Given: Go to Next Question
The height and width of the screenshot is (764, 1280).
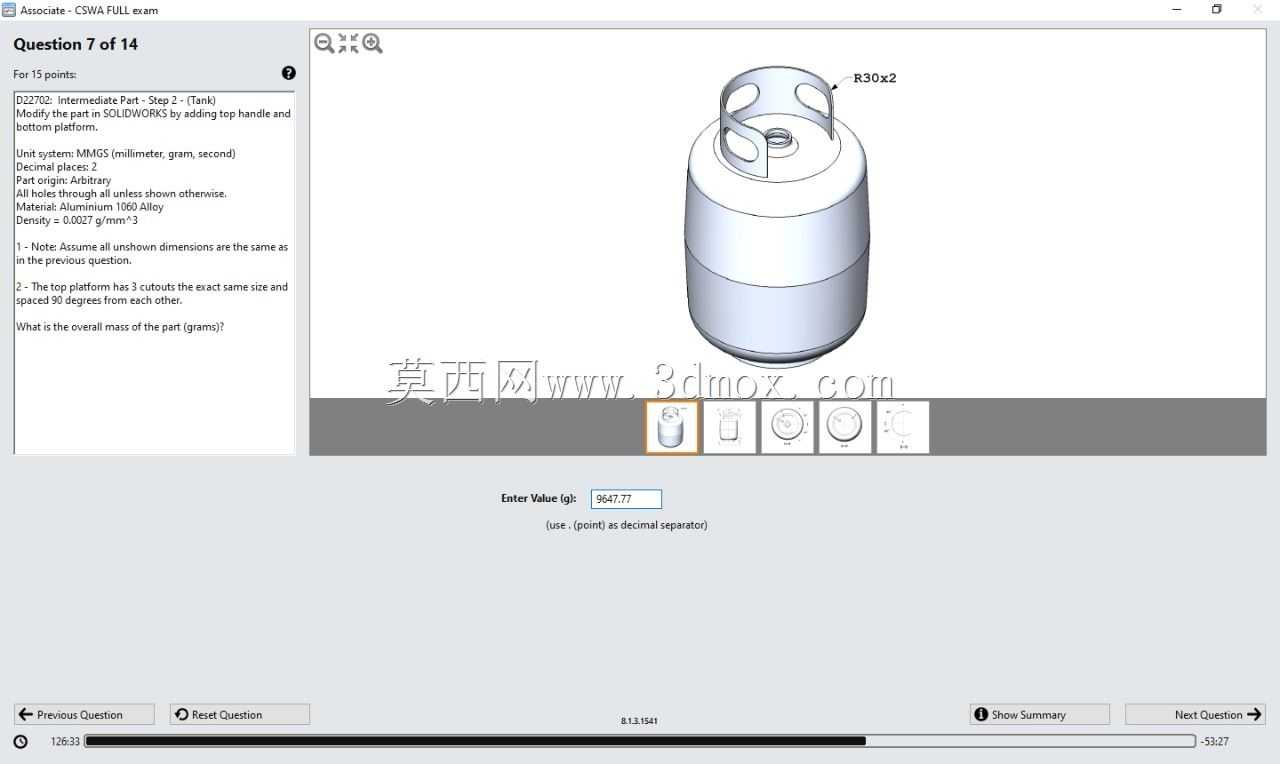Looking at the screenshot, I should tap(1195, 714).
